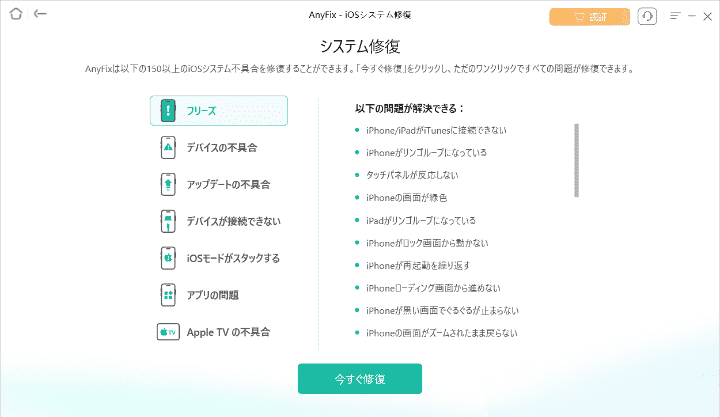
Task: Click 'iPhoneの画面がズームされたまま戻らない' list item
Action: 441,333
